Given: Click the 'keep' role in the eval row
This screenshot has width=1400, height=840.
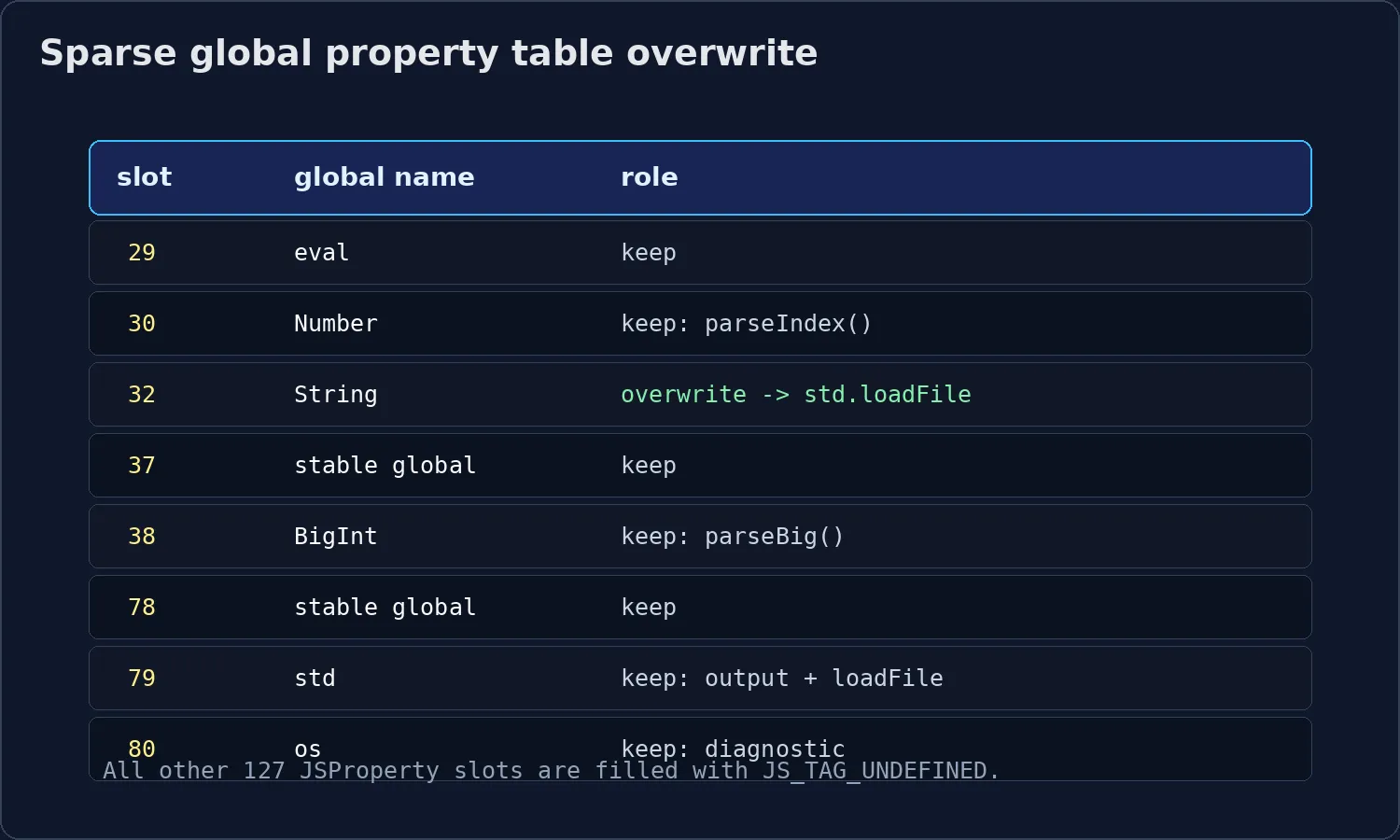Looking at the screenshot, I should tap(649, 253).
